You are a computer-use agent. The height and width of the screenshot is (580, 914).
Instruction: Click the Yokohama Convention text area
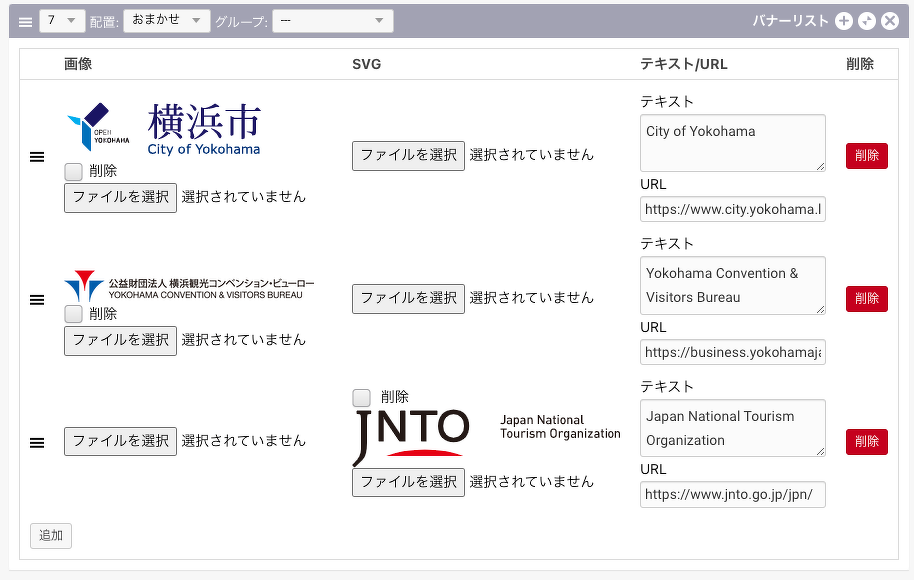[x=733, y=285]
